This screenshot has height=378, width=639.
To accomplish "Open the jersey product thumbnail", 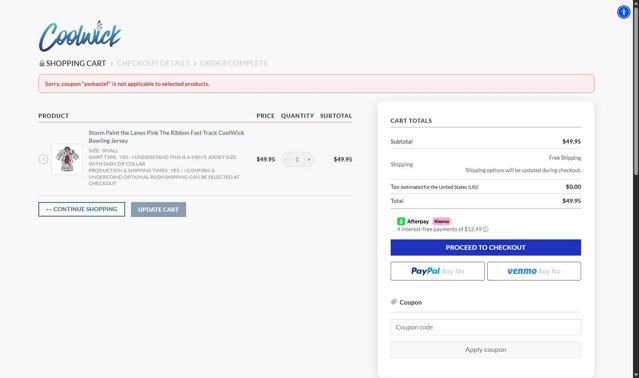I will (x=67, y=159).
